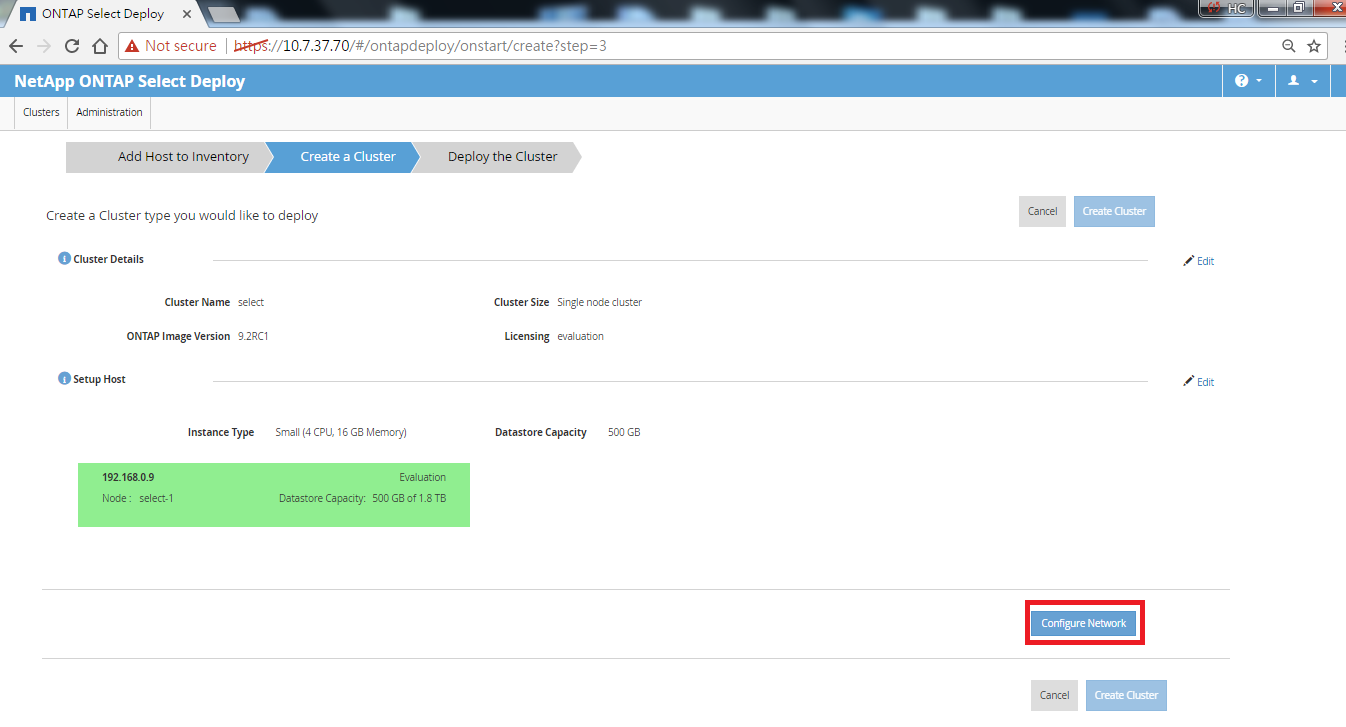The width and height of the screenshot is (1346, 727).
Task: Click the Setup Host info icon
Action: tap(64, 380)
